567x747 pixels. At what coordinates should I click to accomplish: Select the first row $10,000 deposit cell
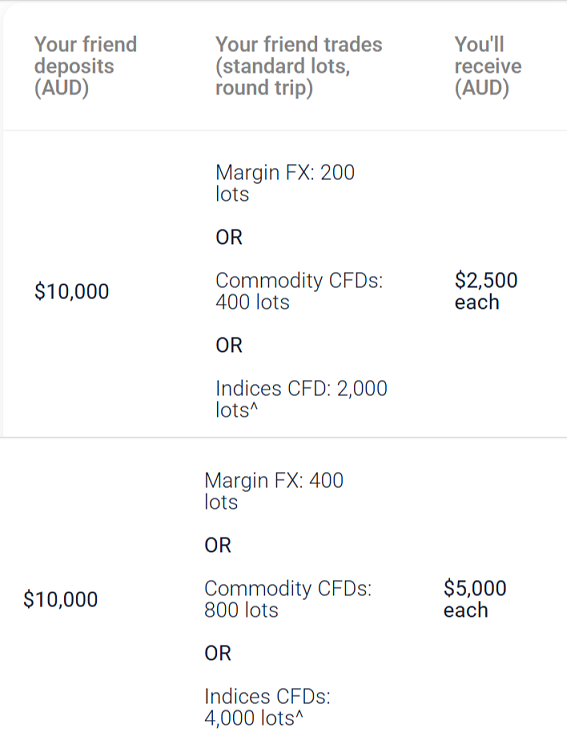coord(71,291)
